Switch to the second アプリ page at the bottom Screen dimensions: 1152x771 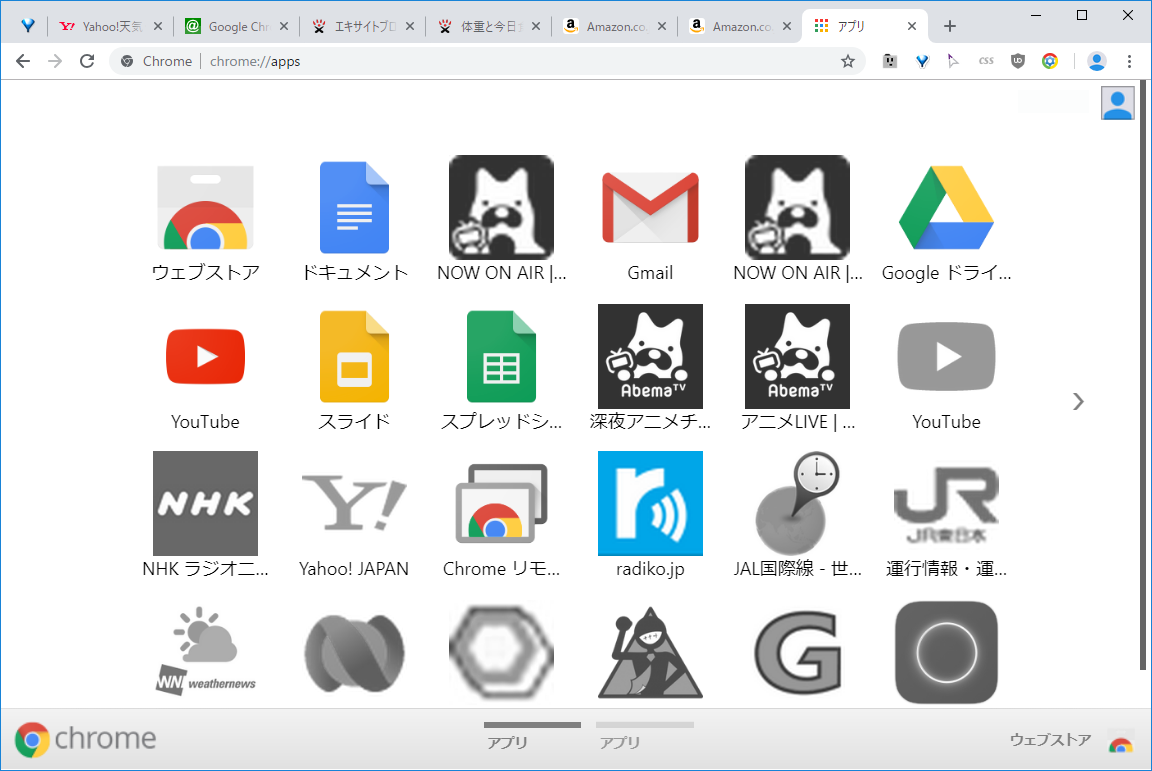(x=644, y=735)
